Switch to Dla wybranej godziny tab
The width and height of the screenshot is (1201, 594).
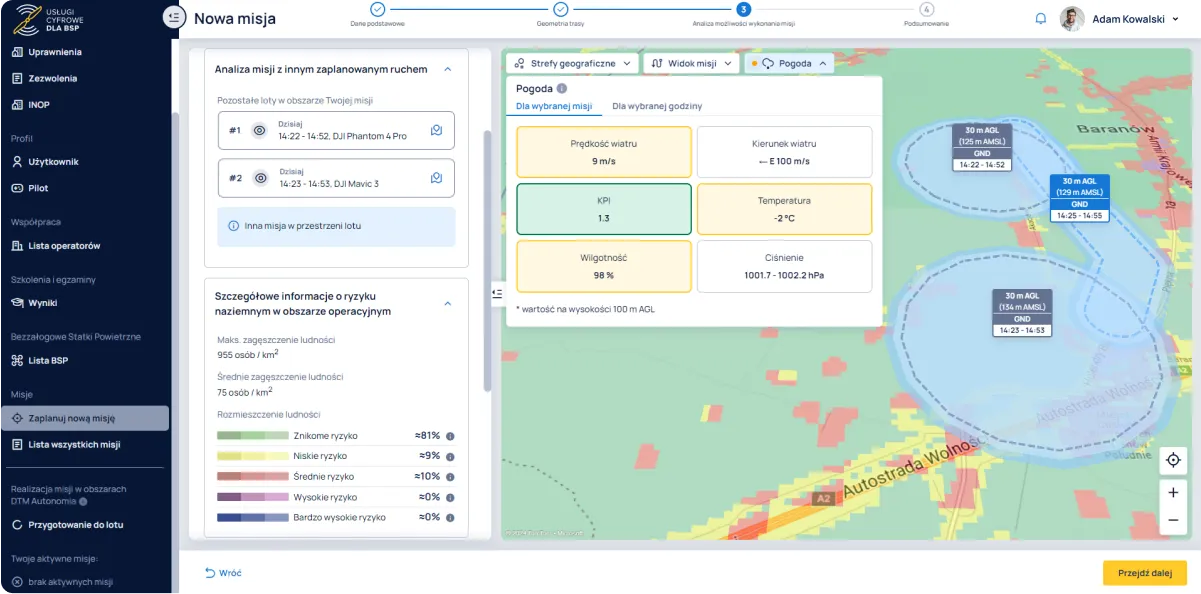click(x=657, y=106)
